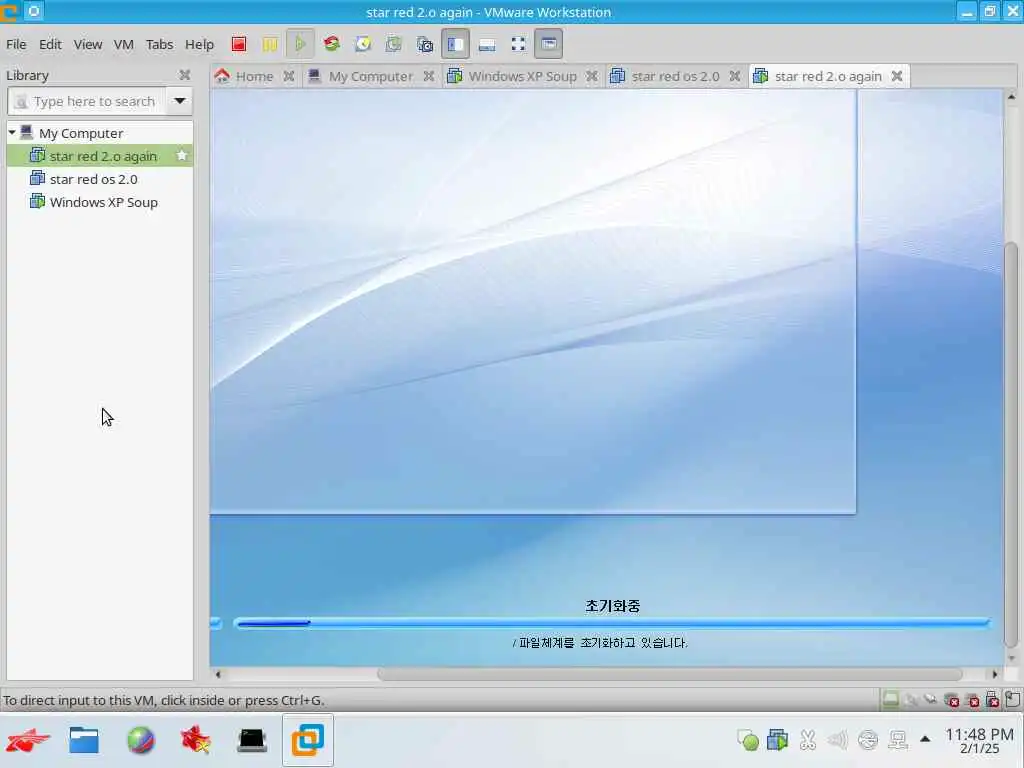Toggle the thumbnail bar icon
The height and width of the screenshot is (768, 1024).
pos(487,44)
